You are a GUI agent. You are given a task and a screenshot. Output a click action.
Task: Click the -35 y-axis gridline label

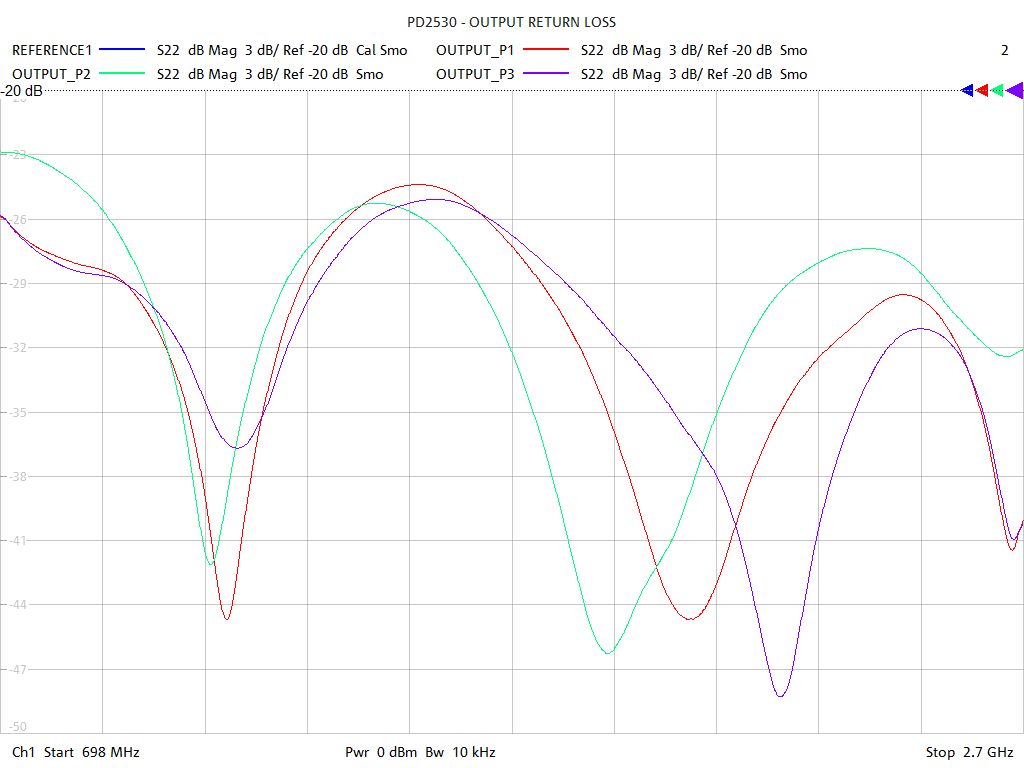point(17,412)
